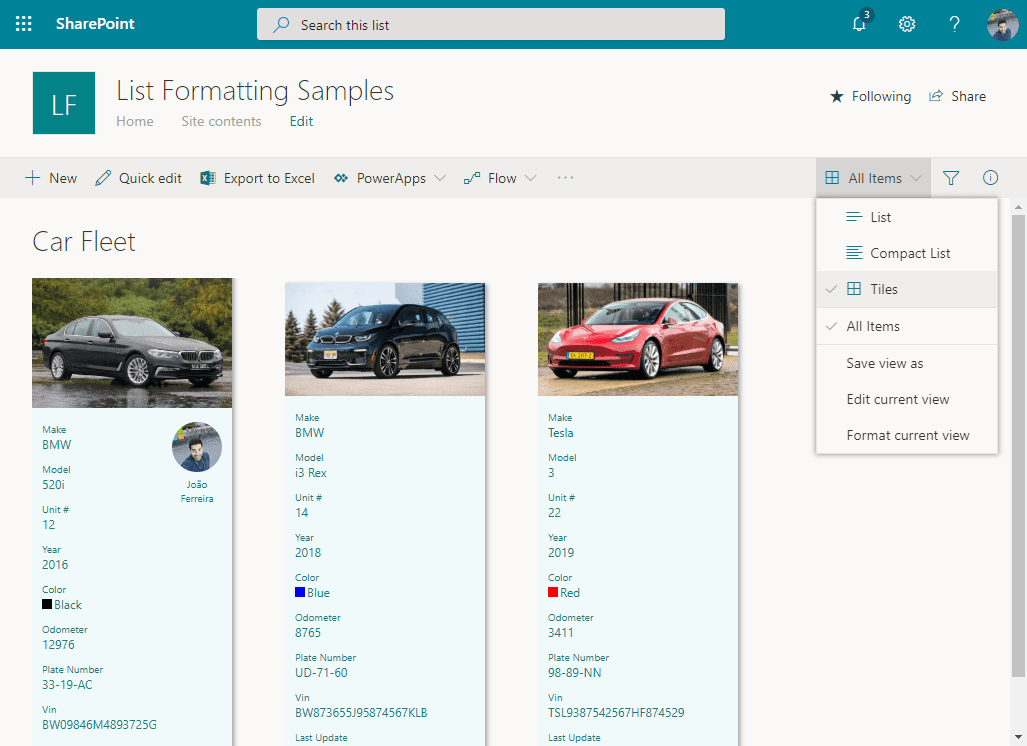Click the scrollbar down arrow

pos(1018,737)
